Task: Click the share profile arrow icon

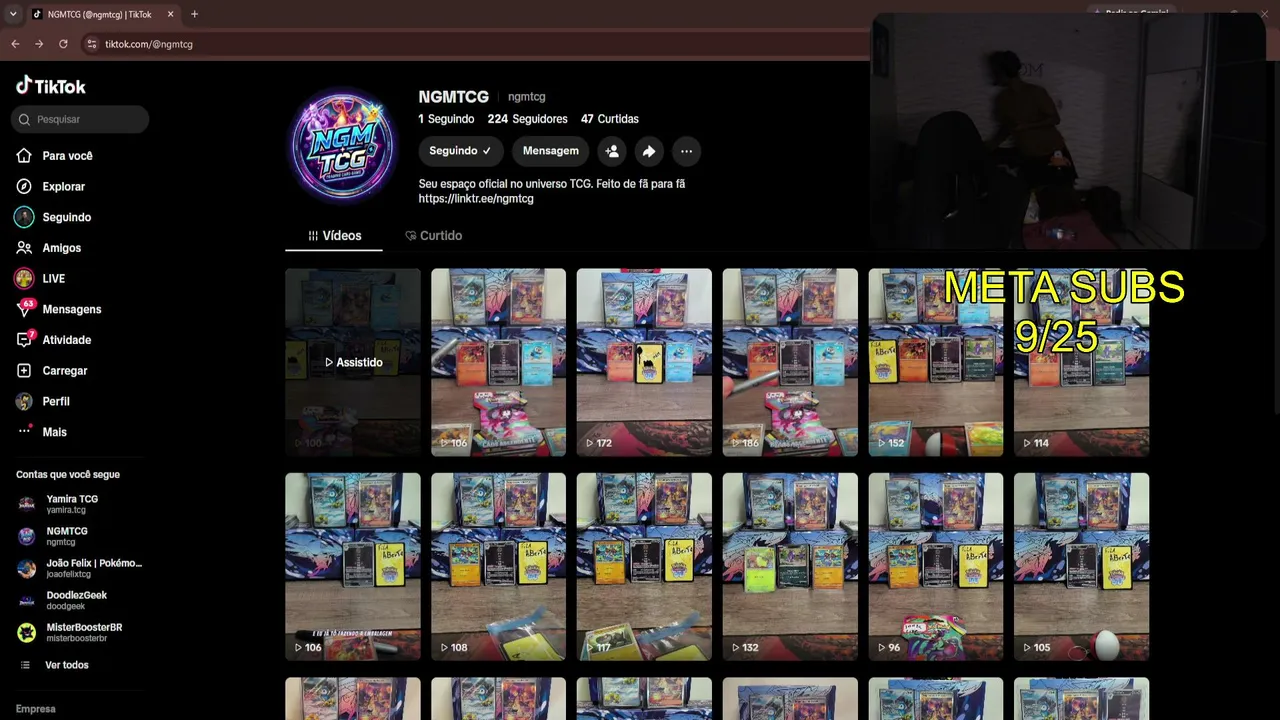Action: click(649, 151)
